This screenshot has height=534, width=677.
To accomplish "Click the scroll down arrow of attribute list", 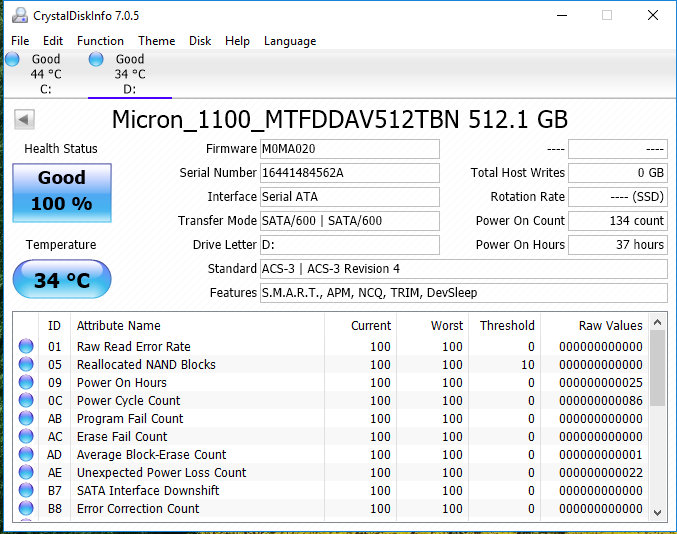I will click(x=658, y=512).
